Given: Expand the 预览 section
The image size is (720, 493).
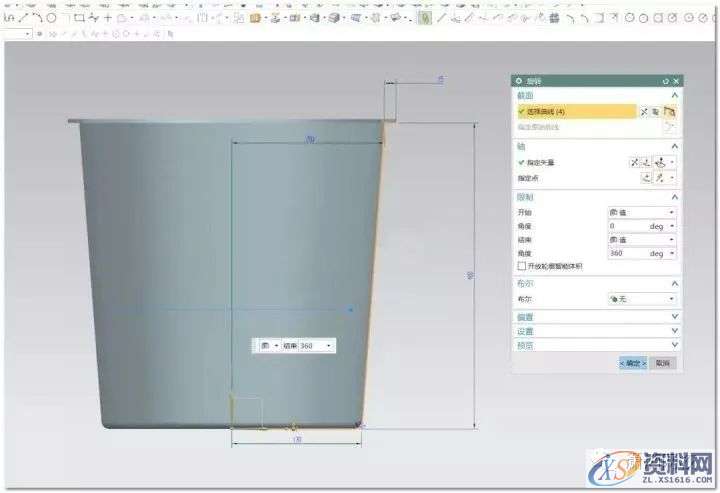Looking at the screenshot, I should tap(675, 344).
